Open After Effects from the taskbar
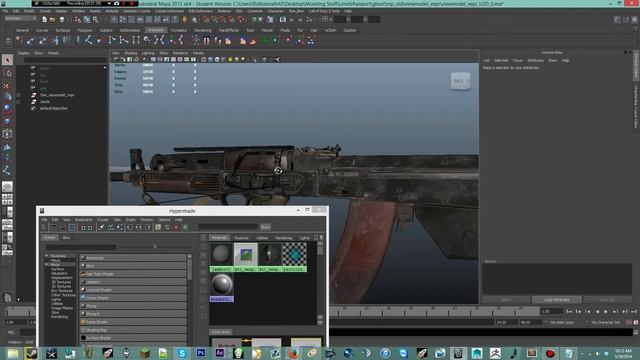 [x=220, y=353]
